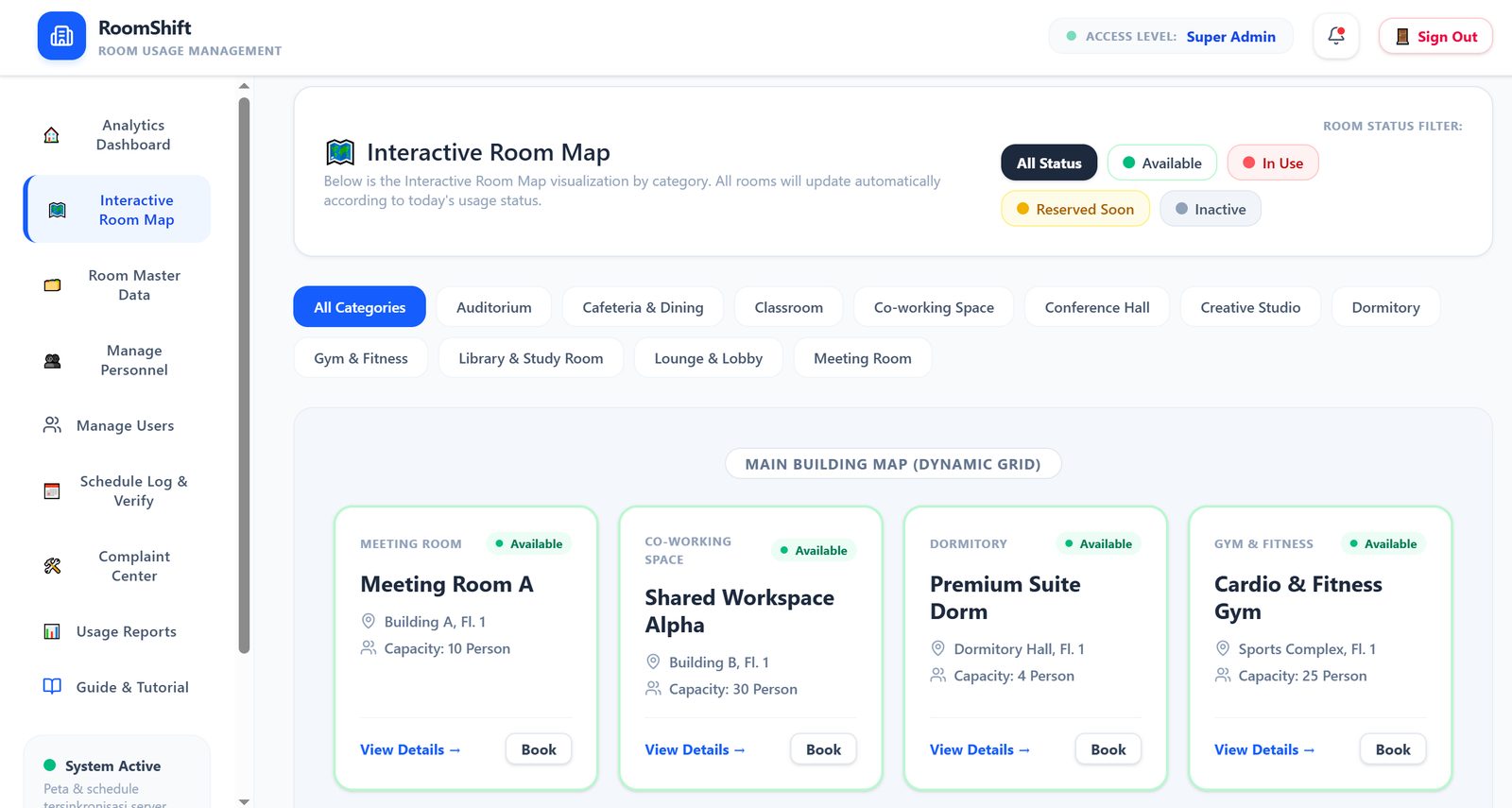The image size is (1512, 808).
Task: Select the Creative Studio category
Action: point(1250,307)
